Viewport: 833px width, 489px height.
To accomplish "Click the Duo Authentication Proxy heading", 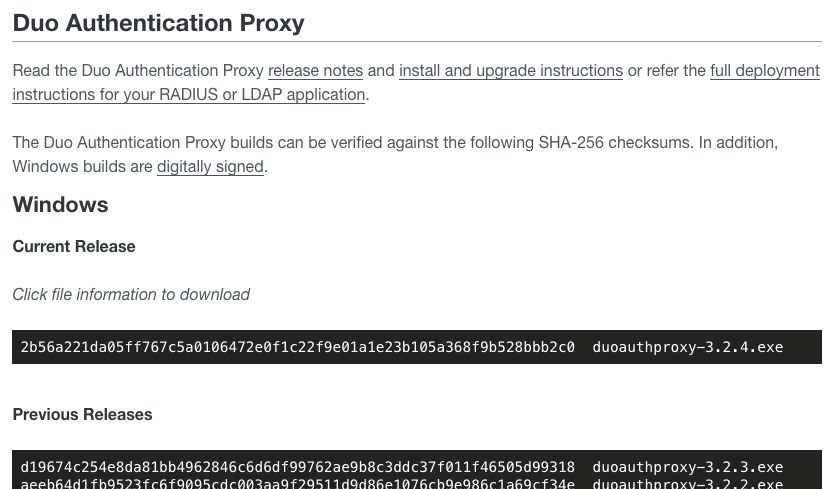I will click(x=158, y=23).
